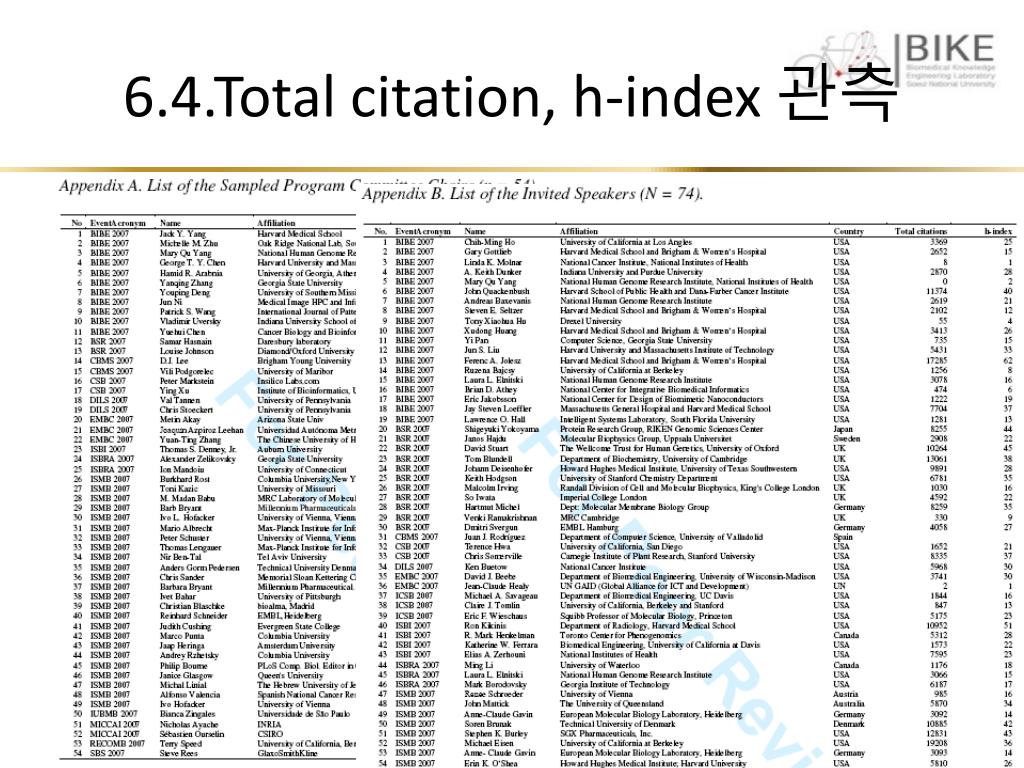The width and height of the screenshot is (1024, 768).
Task: Select the name 'Metin Akay'
Action: (x=179, y=420)
